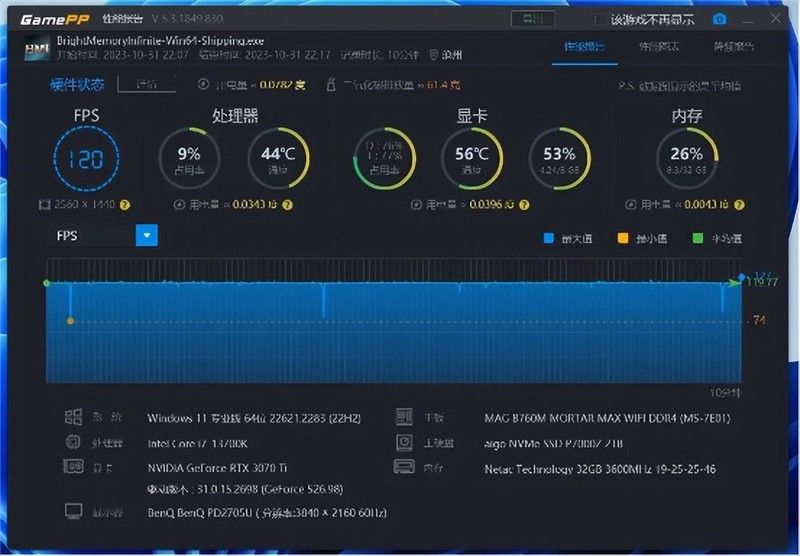Image resolution: width=800 pixels, height=556 pixels.
Task: Click the location pin icon in the header
Action: click(434, 55)
